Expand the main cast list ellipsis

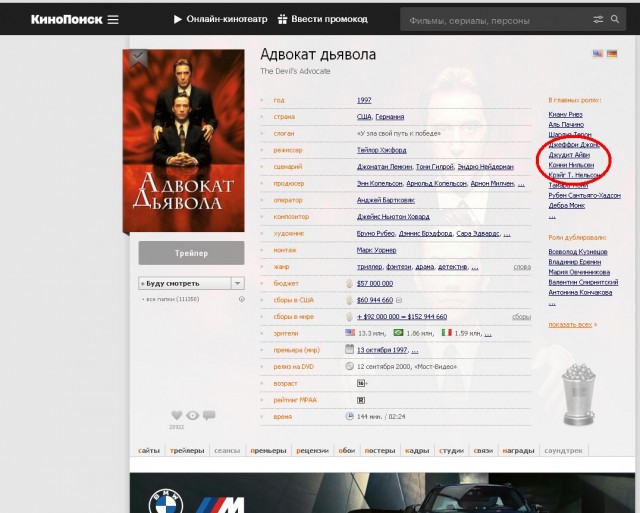pos(552,217)
